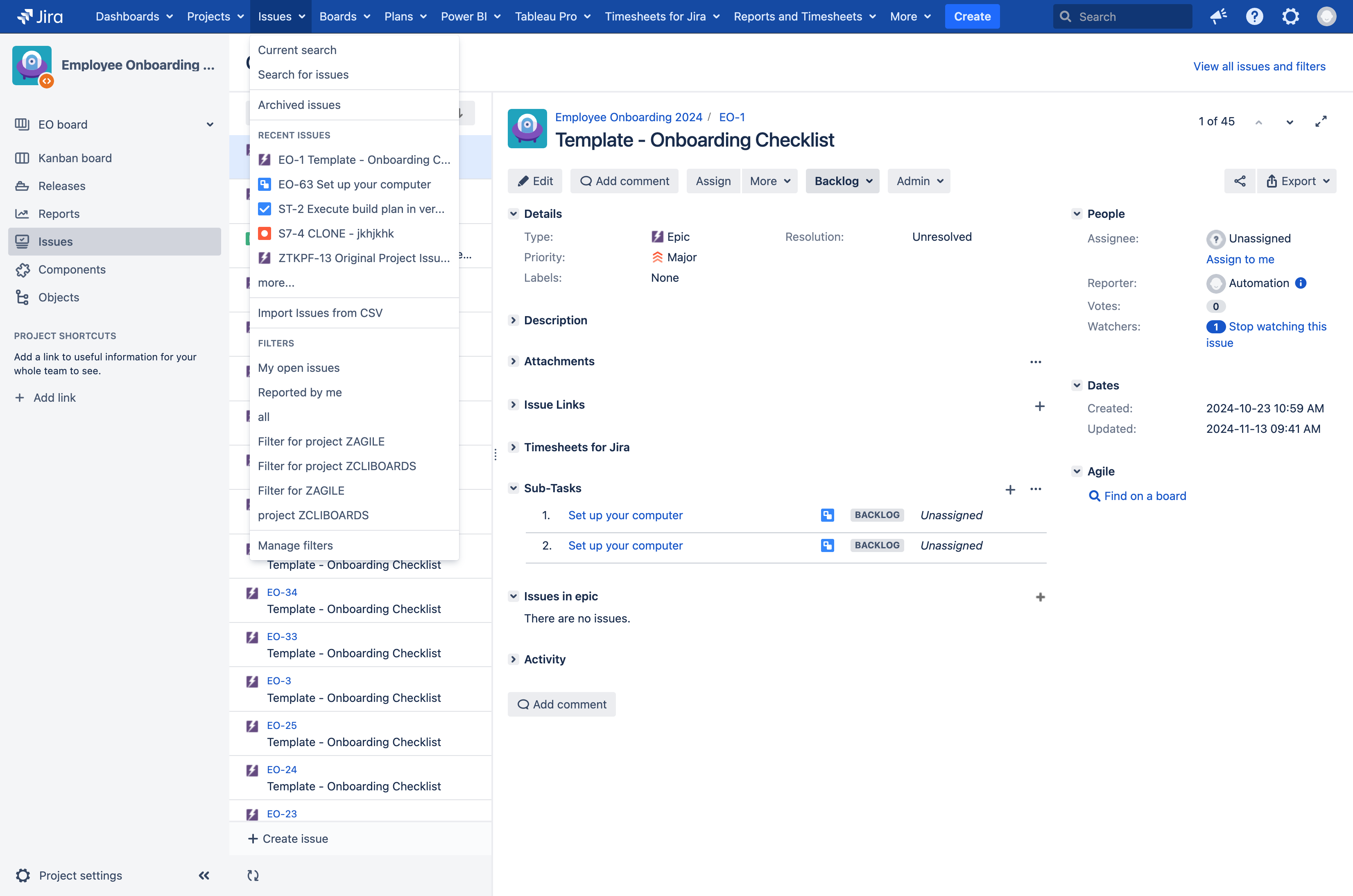The height and width of the screenshot is (896, 1353).
Task: Click View all issues and filters
Action: point(1259,66)
